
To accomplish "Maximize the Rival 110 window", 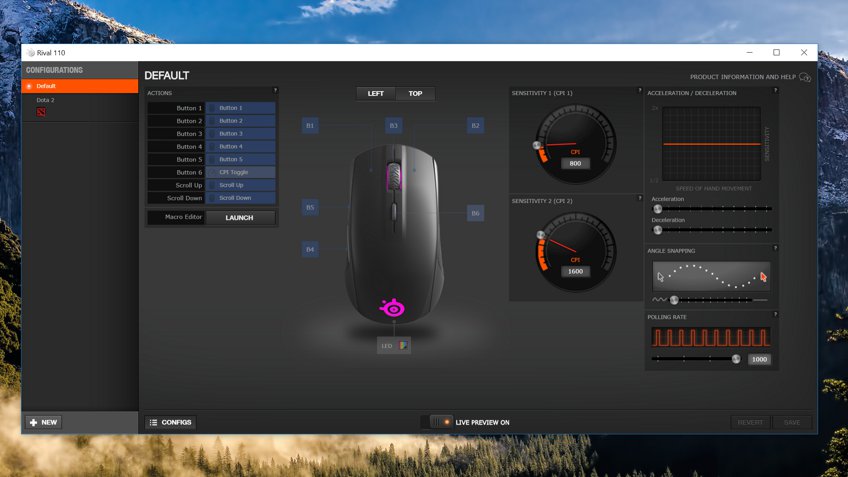I will click(776, 52).
